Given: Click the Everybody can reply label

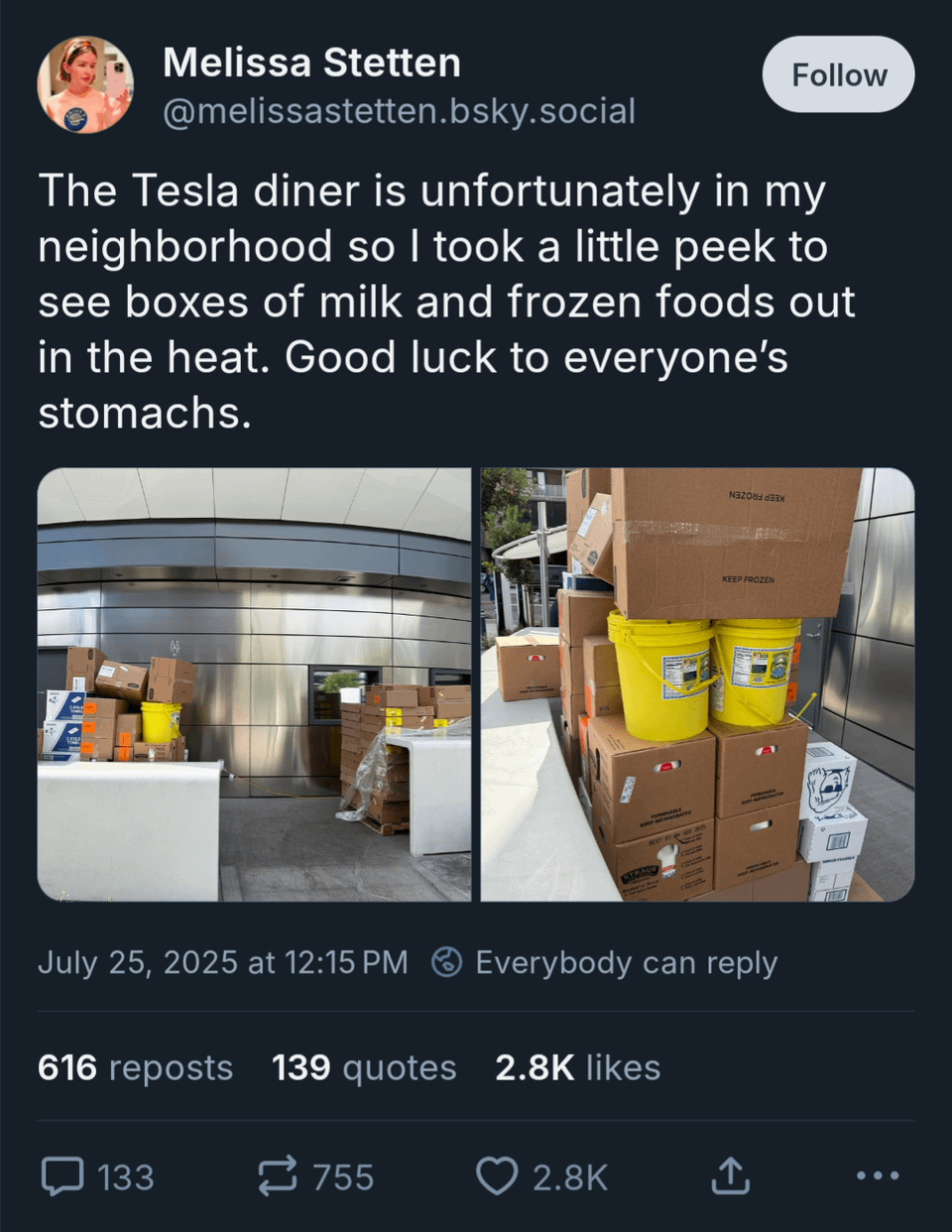Looking at the screenshot, I should click(x=626, y=962).
